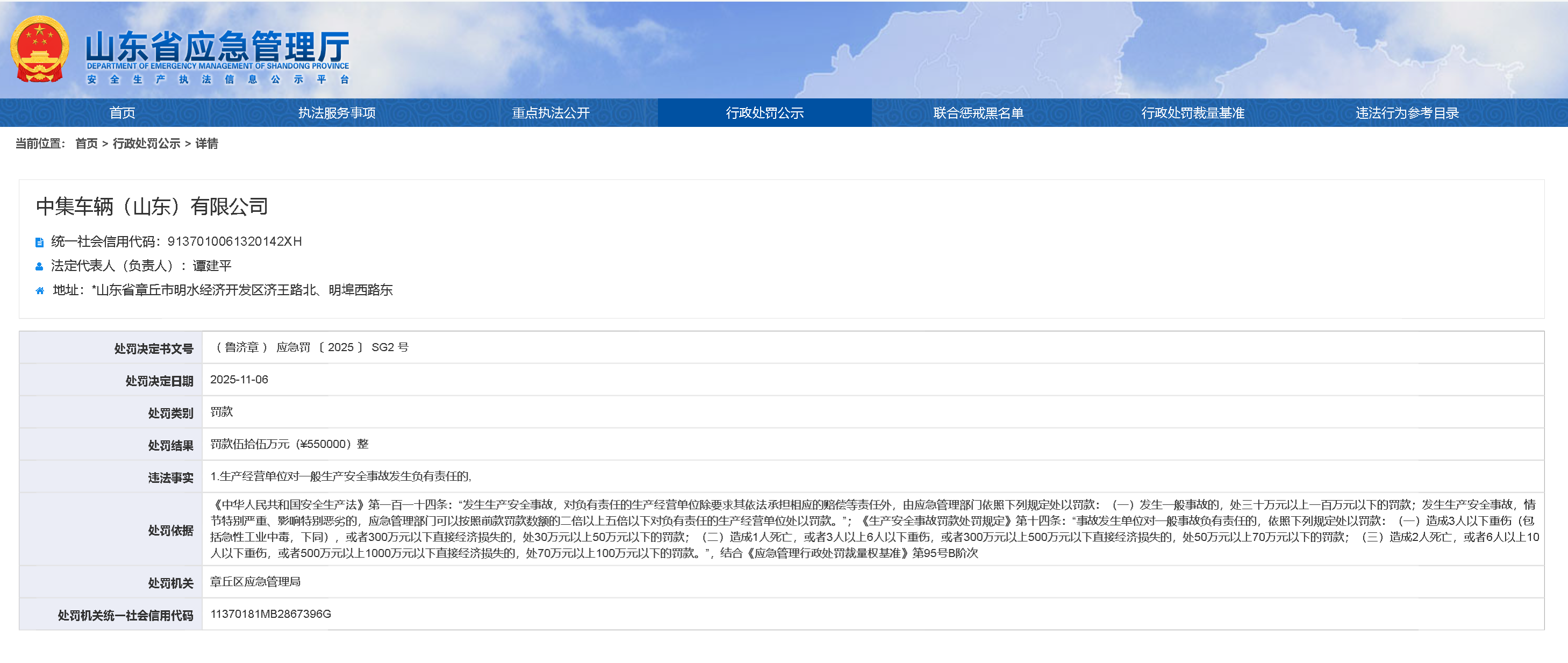Screen dimensions: 1568x663
Task: Click the 处罚决定日期 value 2025-11-06
Action: [239, 379]
